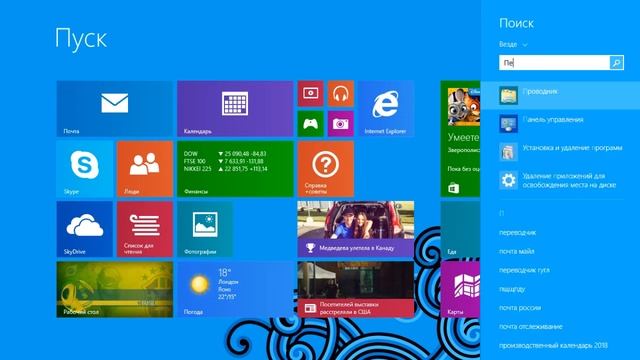The image size is (640, 360).
Task: Select Панель управления search result
Action: pos(560,123)
